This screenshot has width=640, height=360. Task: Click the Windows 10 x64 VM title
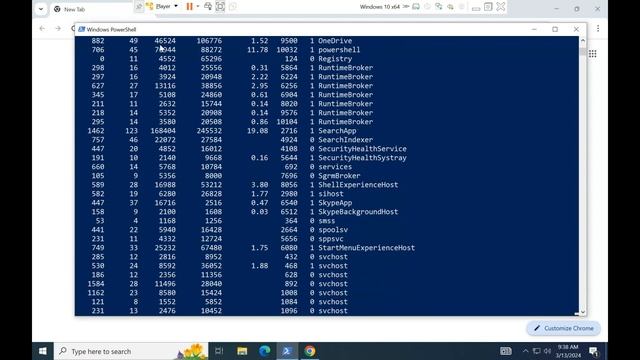380,7
